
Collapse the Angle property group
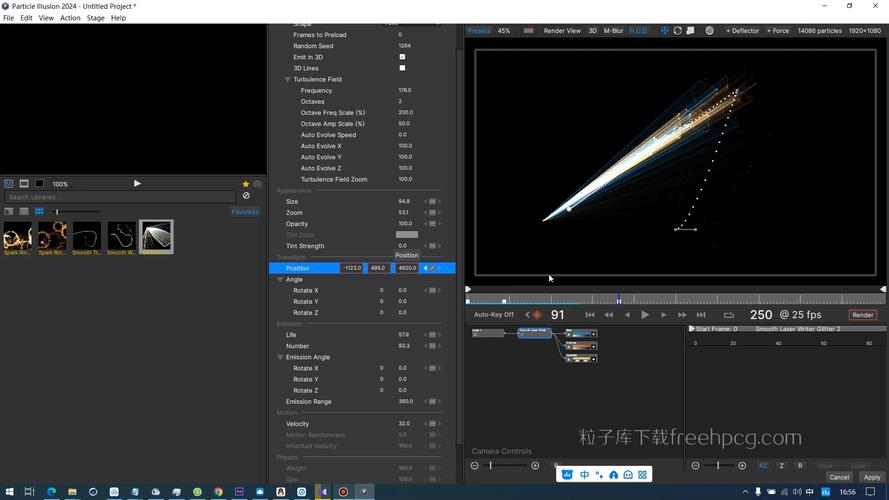[280, 279]
